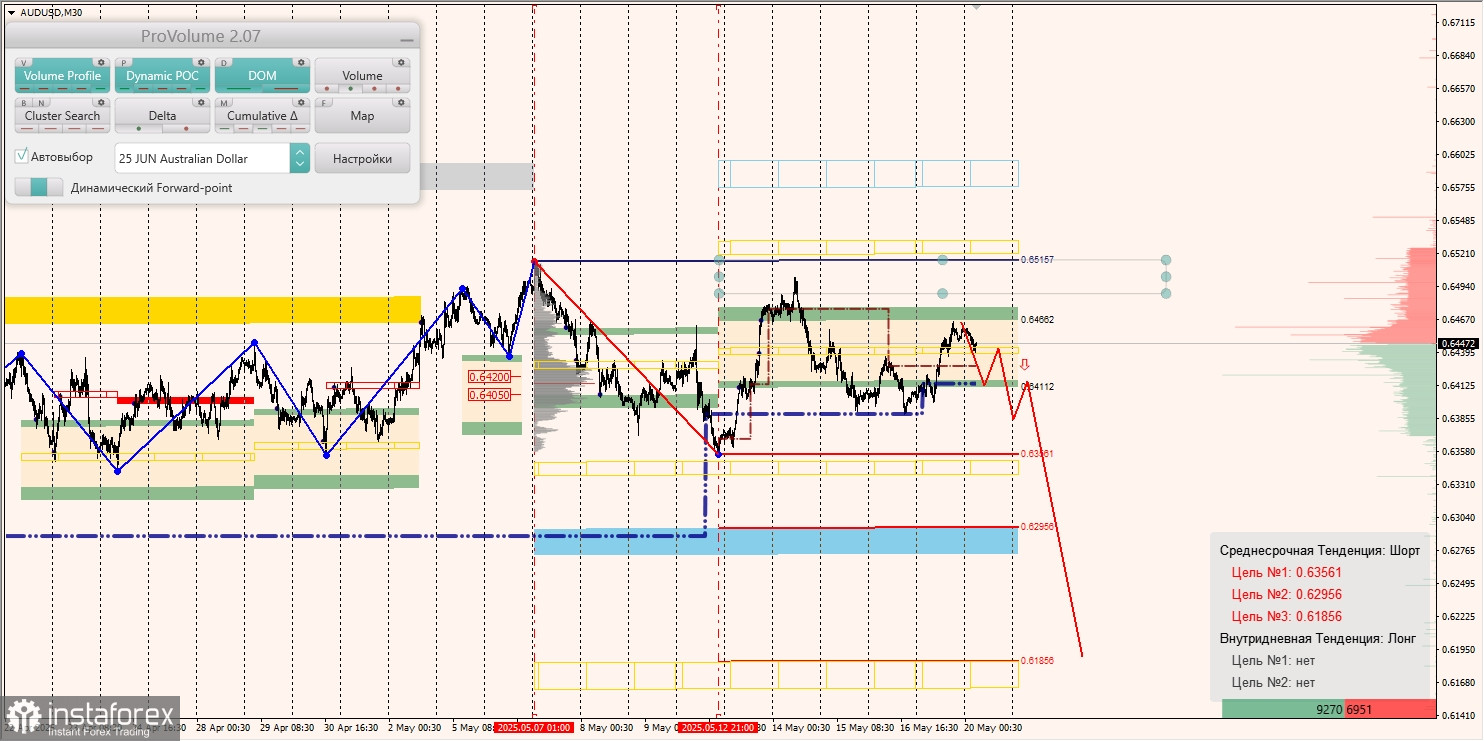Switch the Динамический Forward-point toggle
The width and height of the screenshot is (1484, 741).
39,187
